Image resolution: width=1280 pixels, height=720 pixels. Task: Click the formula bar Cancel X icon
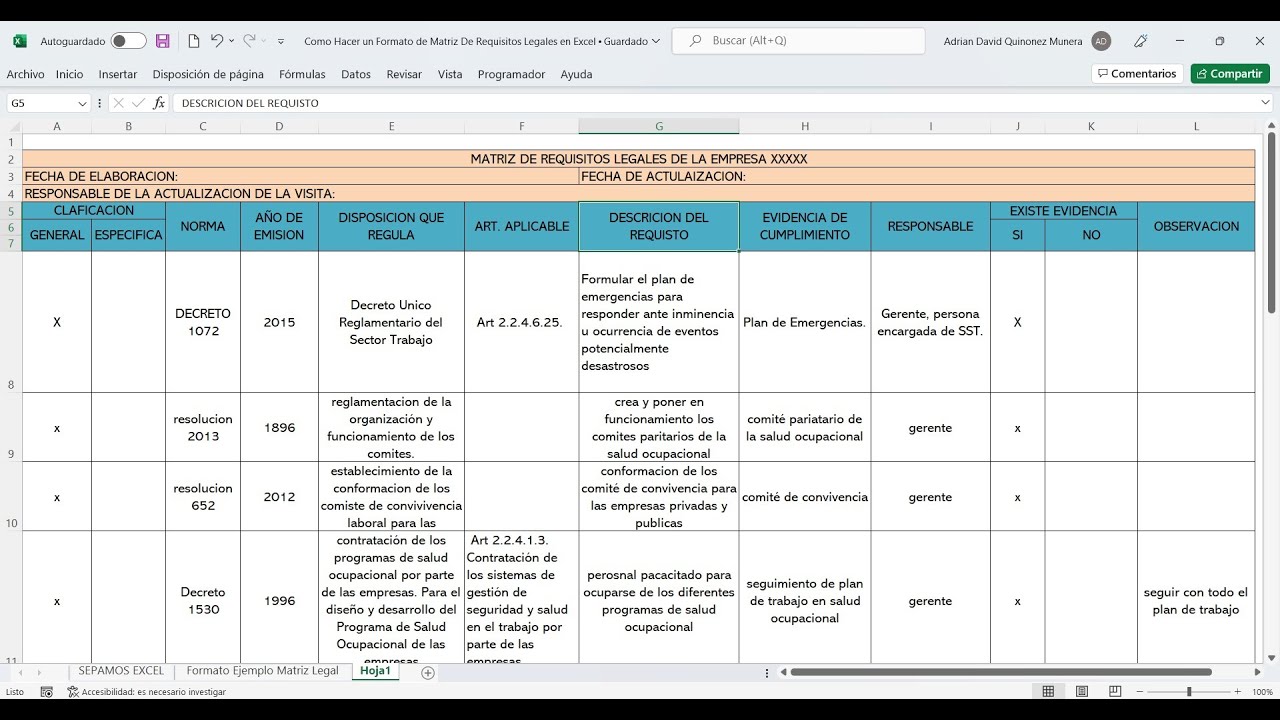click(x=119, y=103)
